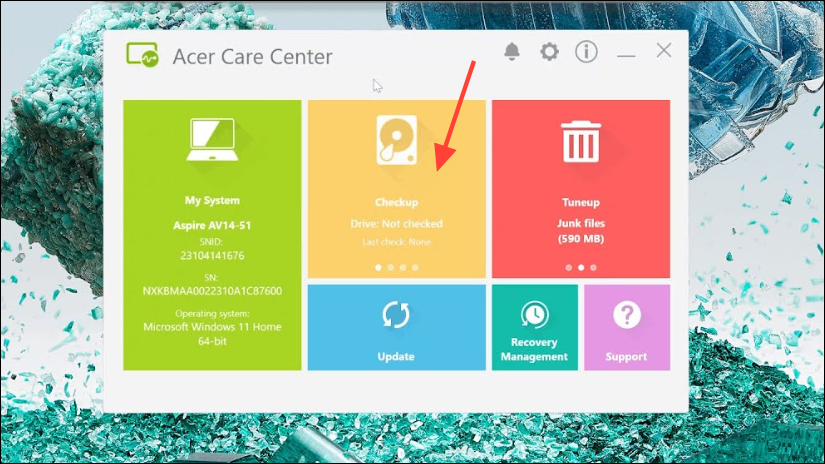The height and width of the screenshot is (464, 825).
Task: Click the laptop icon in My System tile
Action: 213,140
